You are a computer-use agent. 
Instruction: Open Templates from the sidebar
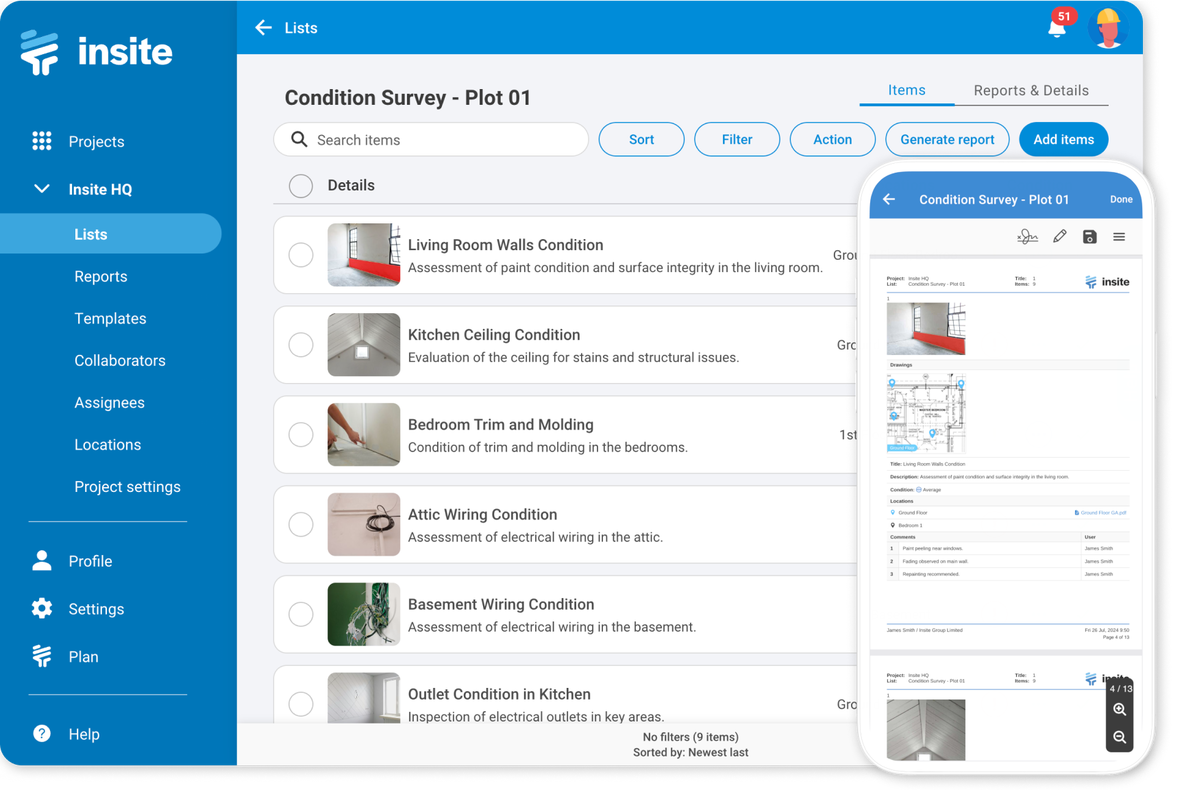[x=110, y=318]
